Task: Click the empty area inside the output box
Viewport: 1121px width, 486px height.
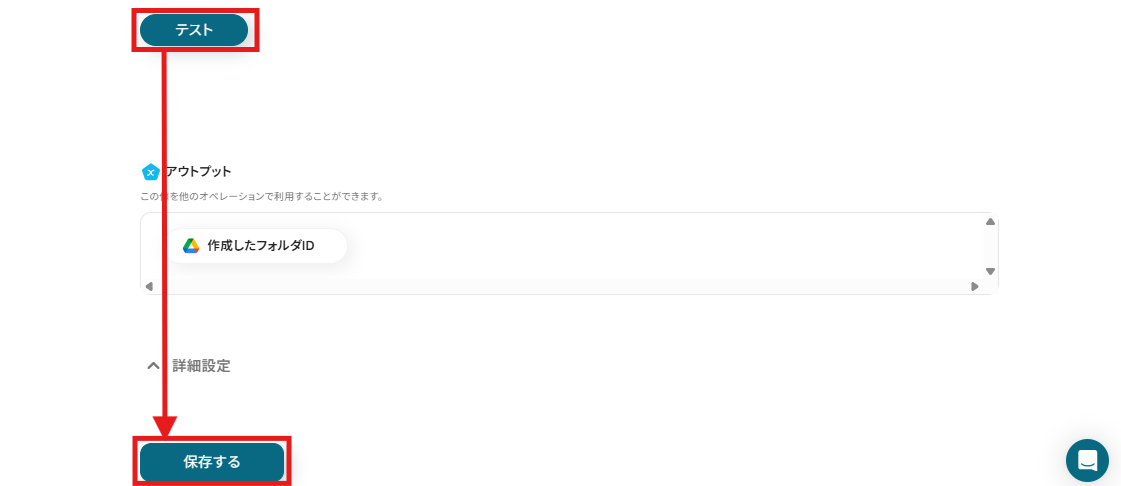Action: pos(643,246)
